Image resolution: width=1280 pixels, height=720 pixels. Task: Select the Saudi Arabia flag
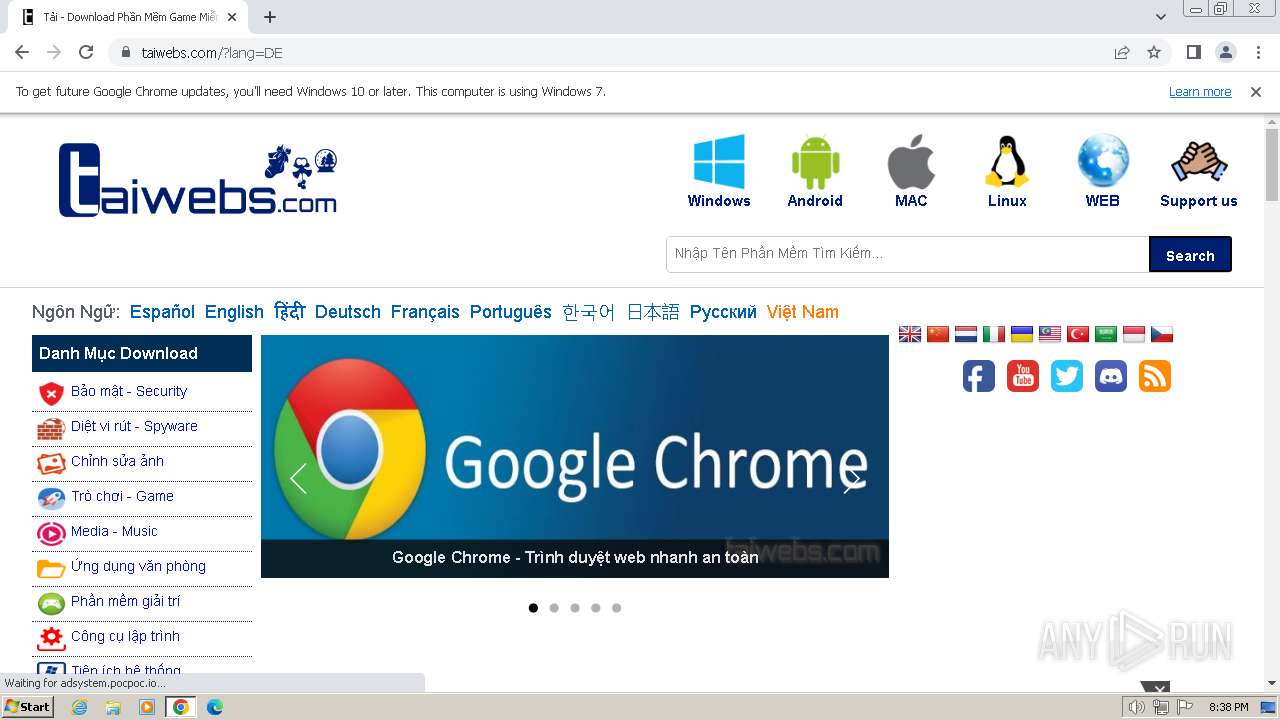[1106, 334]
